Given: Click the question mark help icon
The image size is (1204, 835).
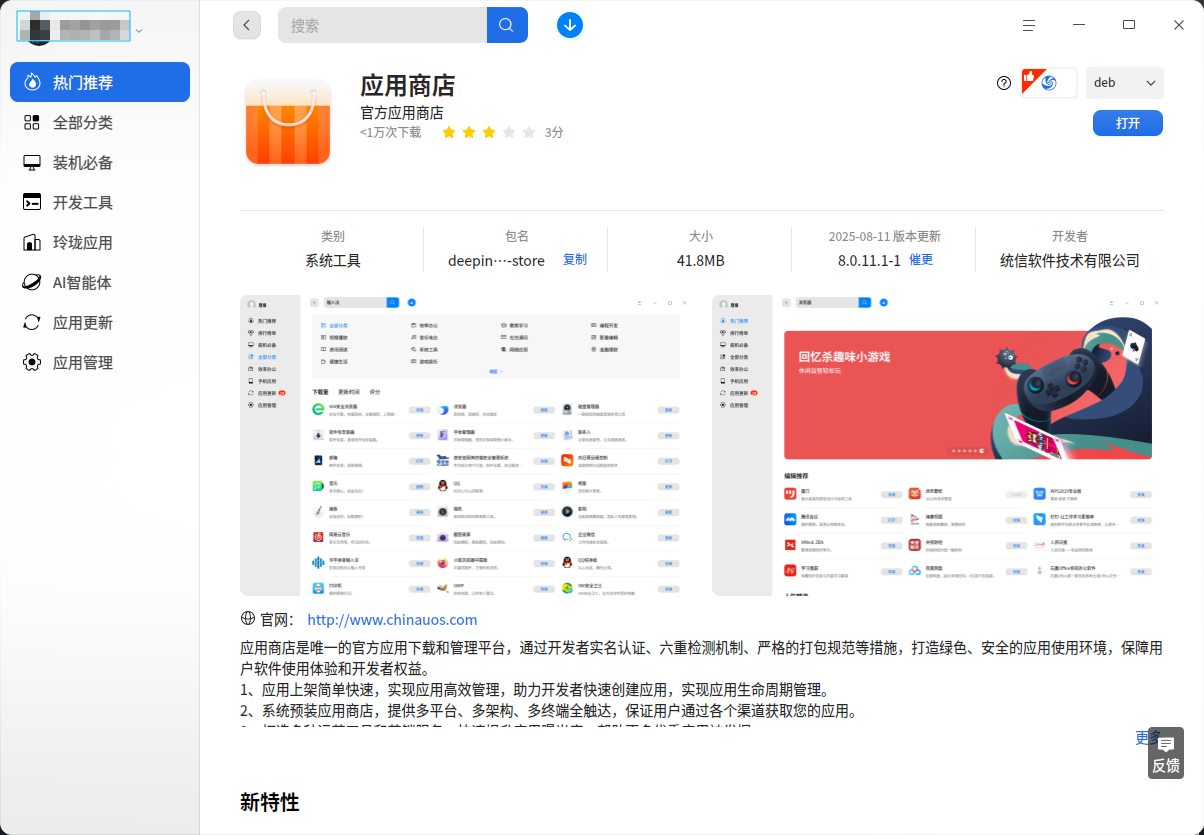Looking at the screenshot, I should pyautogui.click(x=1004, y=83).
